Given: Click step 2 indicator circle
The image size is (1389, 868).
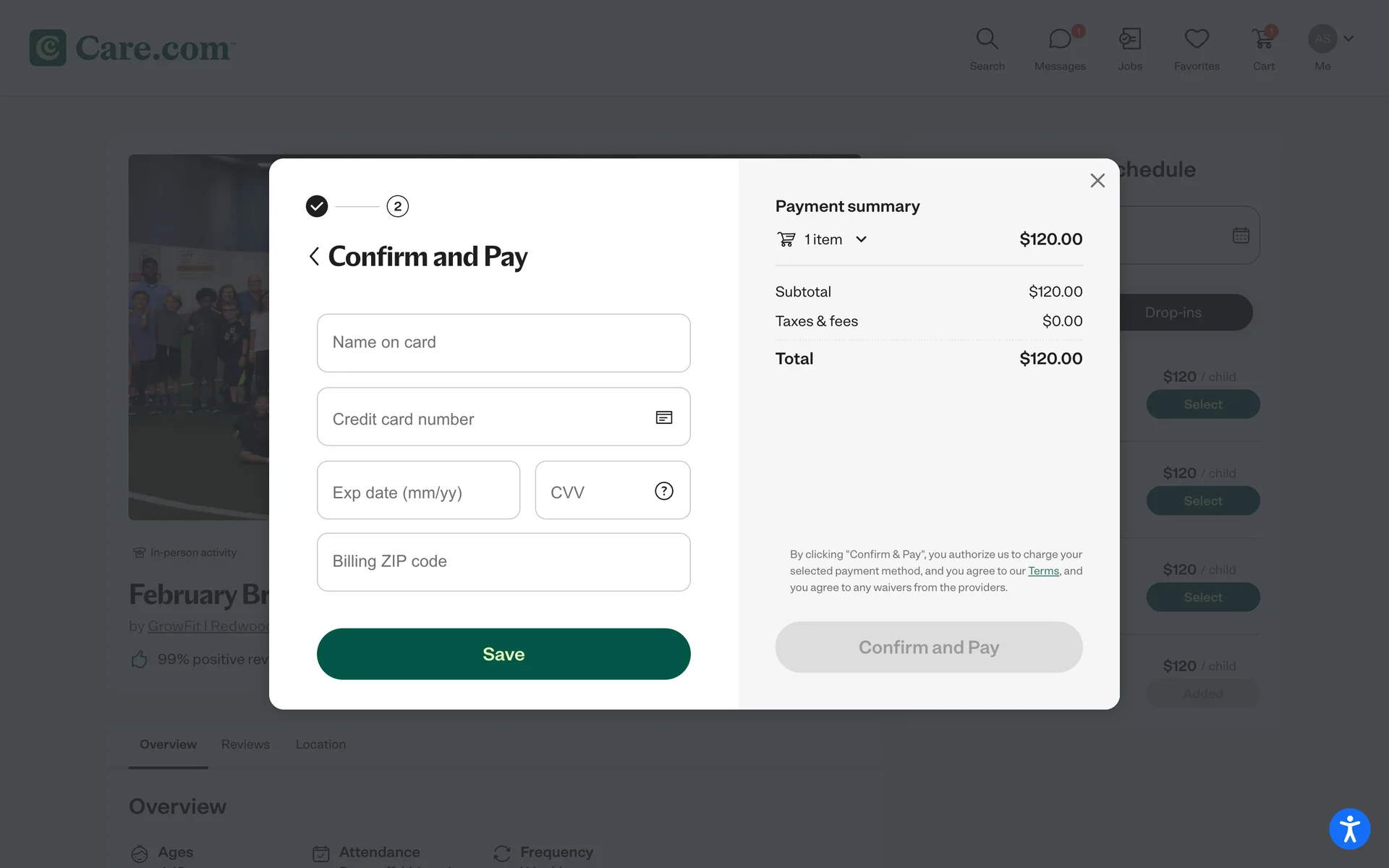Looking at the screenshot, I should coord(397,206).
